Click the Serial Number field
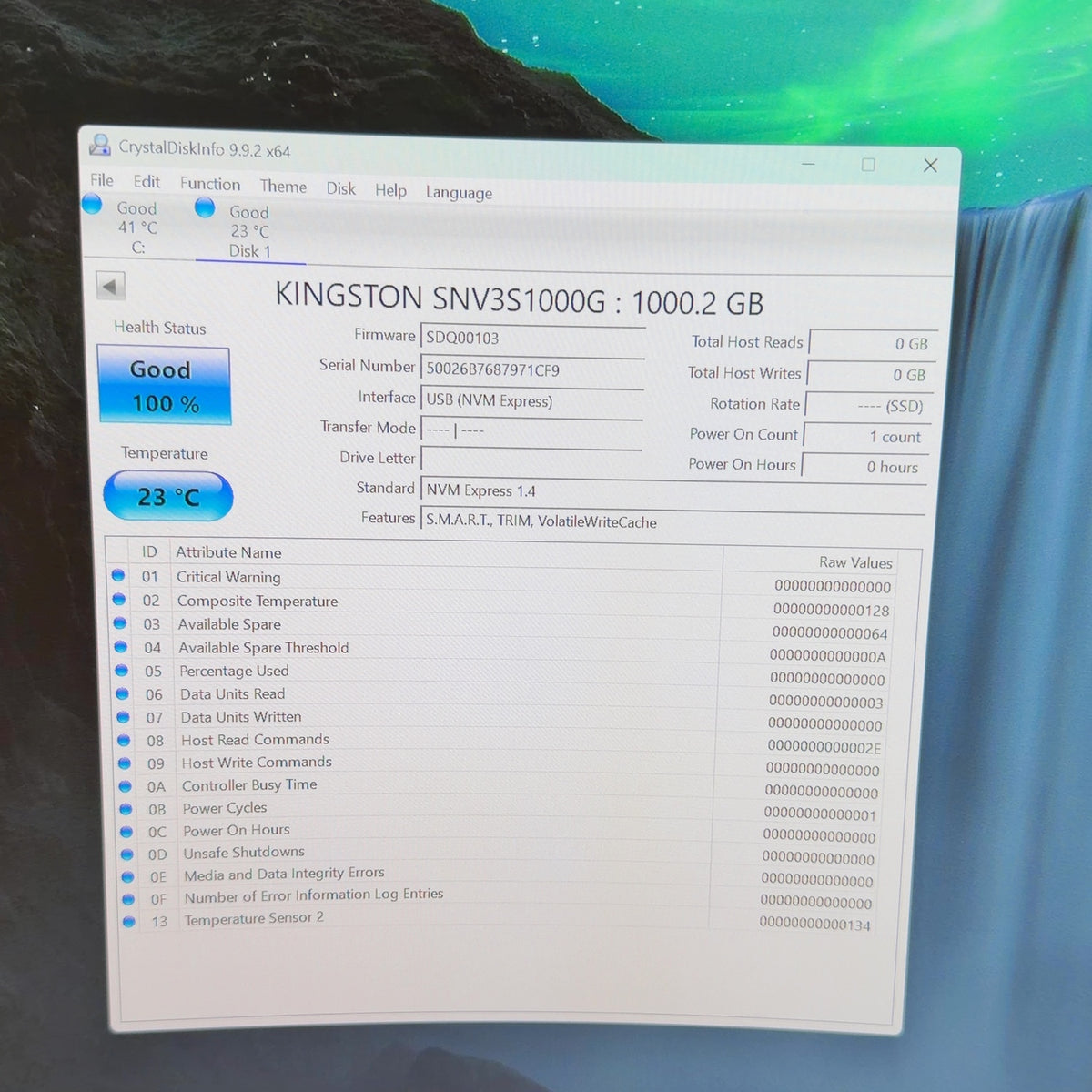The image size is (1092, 1092). (x=533, y=369)
